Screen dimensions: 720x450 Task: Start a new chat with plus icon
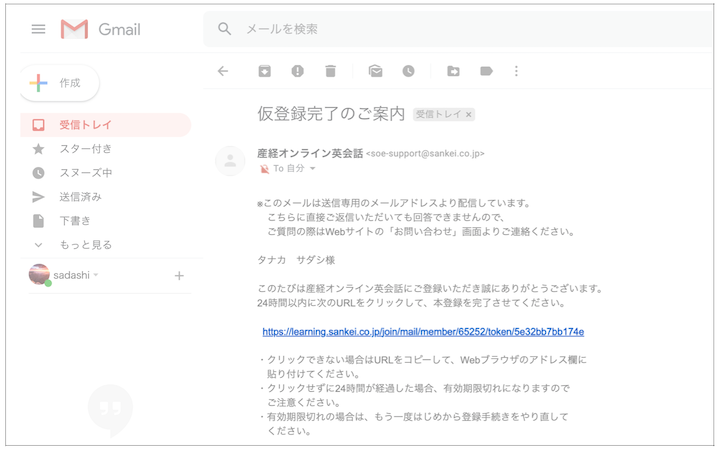[x=179, y=276]
